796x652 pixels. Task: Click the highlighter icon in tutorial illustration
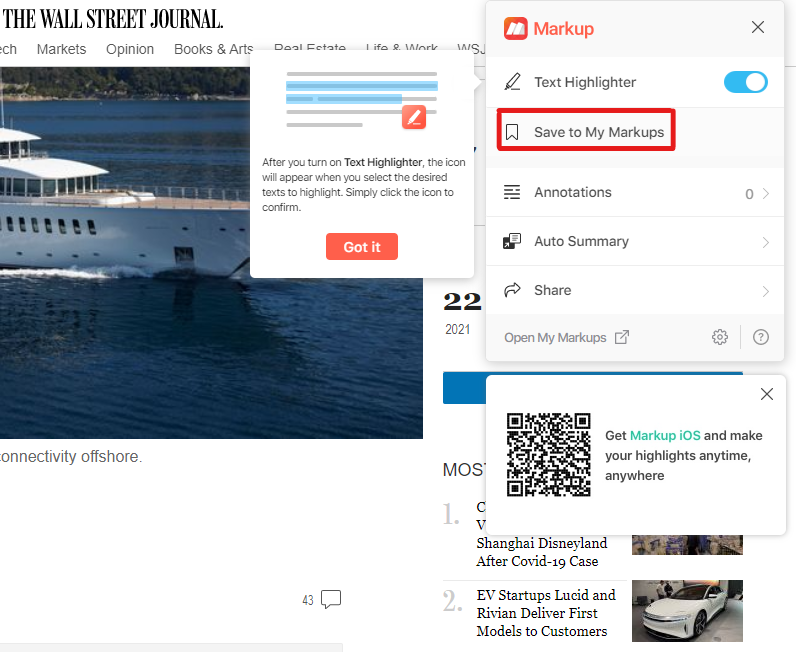click(x=414, y=117)
